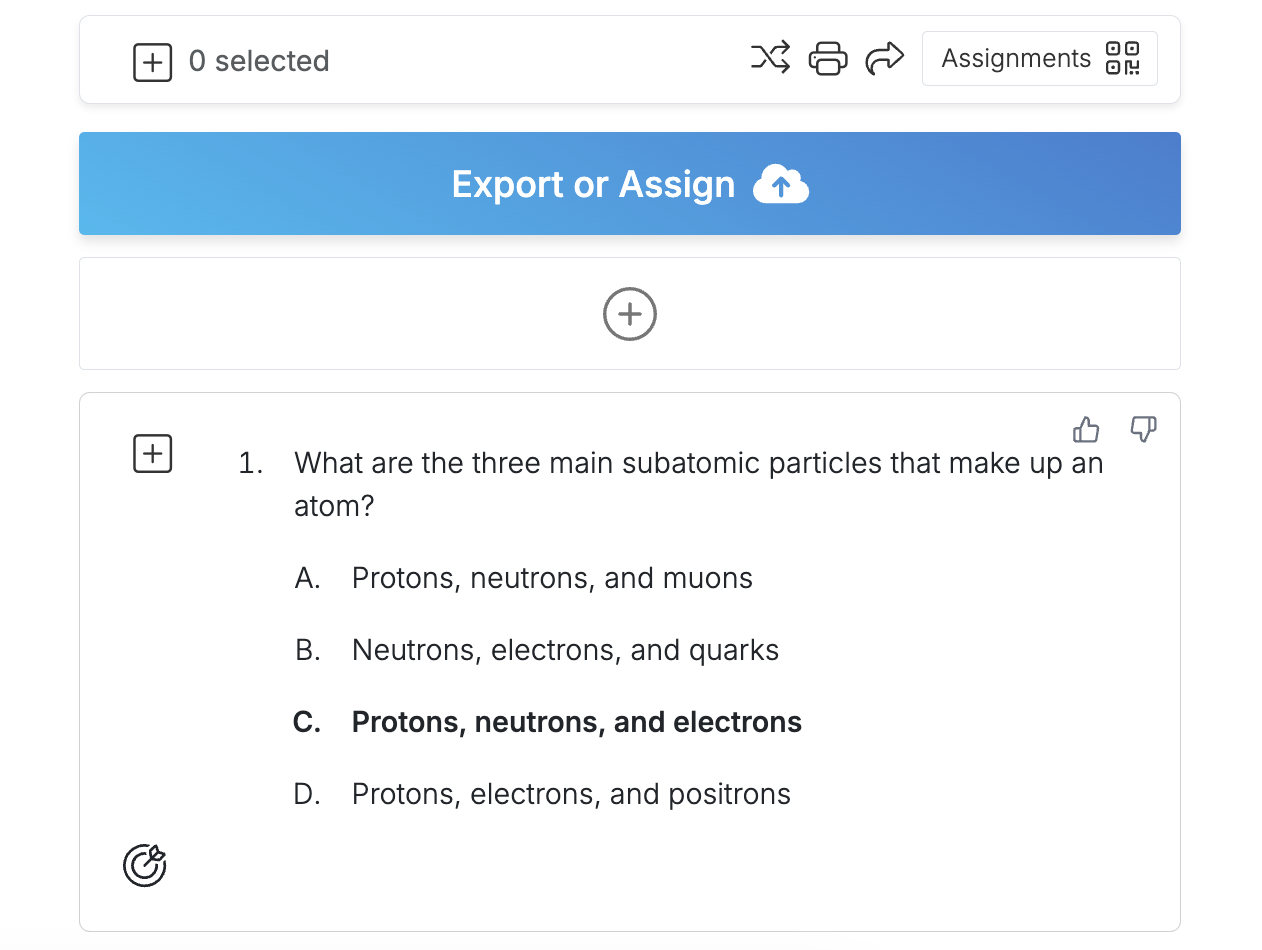
Task: Choose answer B: Neutrons, electrons, and quarks
Action: click(565, 650)
